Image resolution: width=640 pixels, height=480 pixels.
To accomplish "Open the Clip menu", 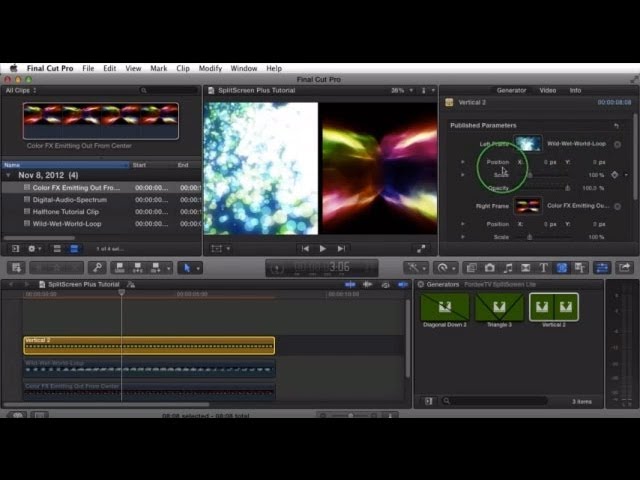I will pyautogui.click(x=182, y=68).
